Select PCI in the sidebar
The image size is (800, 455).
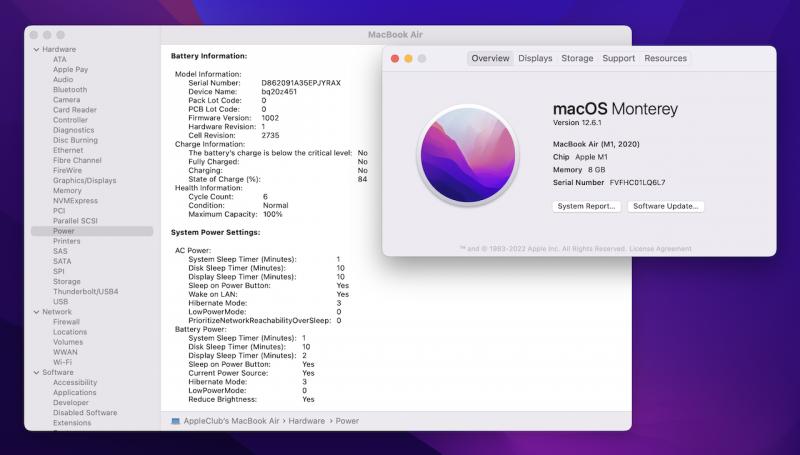pos(59,211)
